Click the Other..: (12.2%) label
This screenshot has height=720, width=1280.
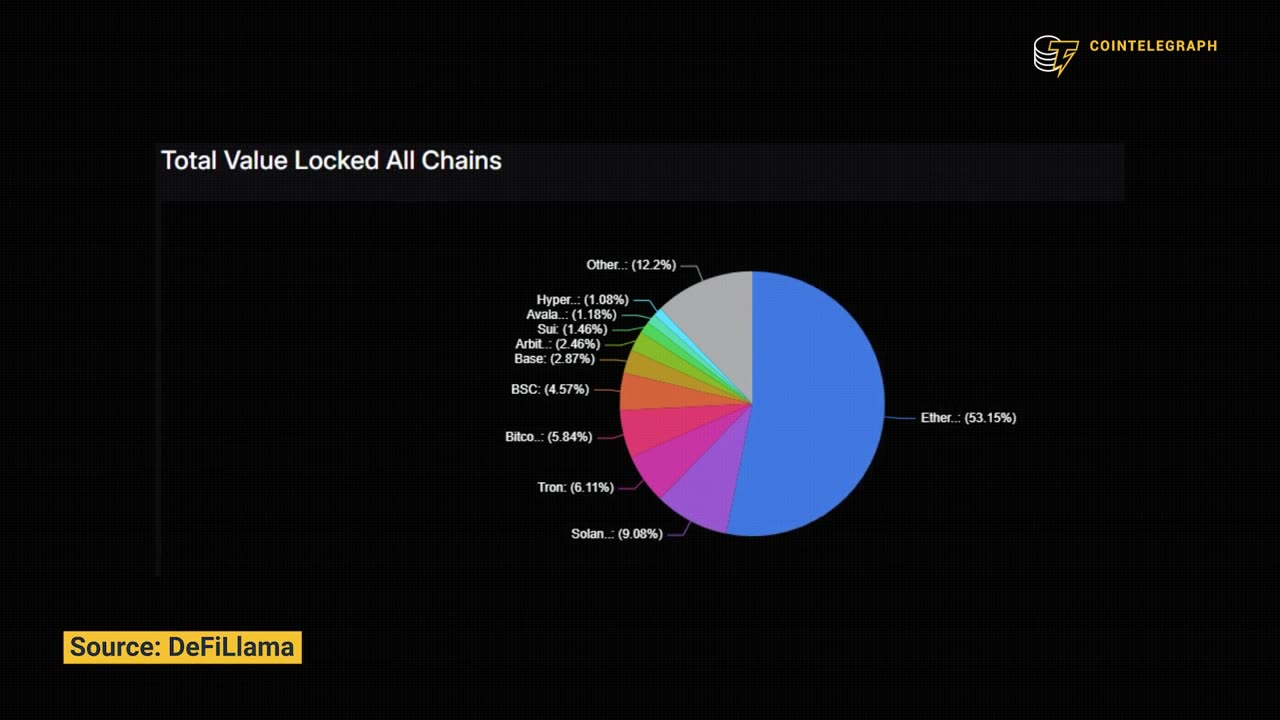(631, 265)
